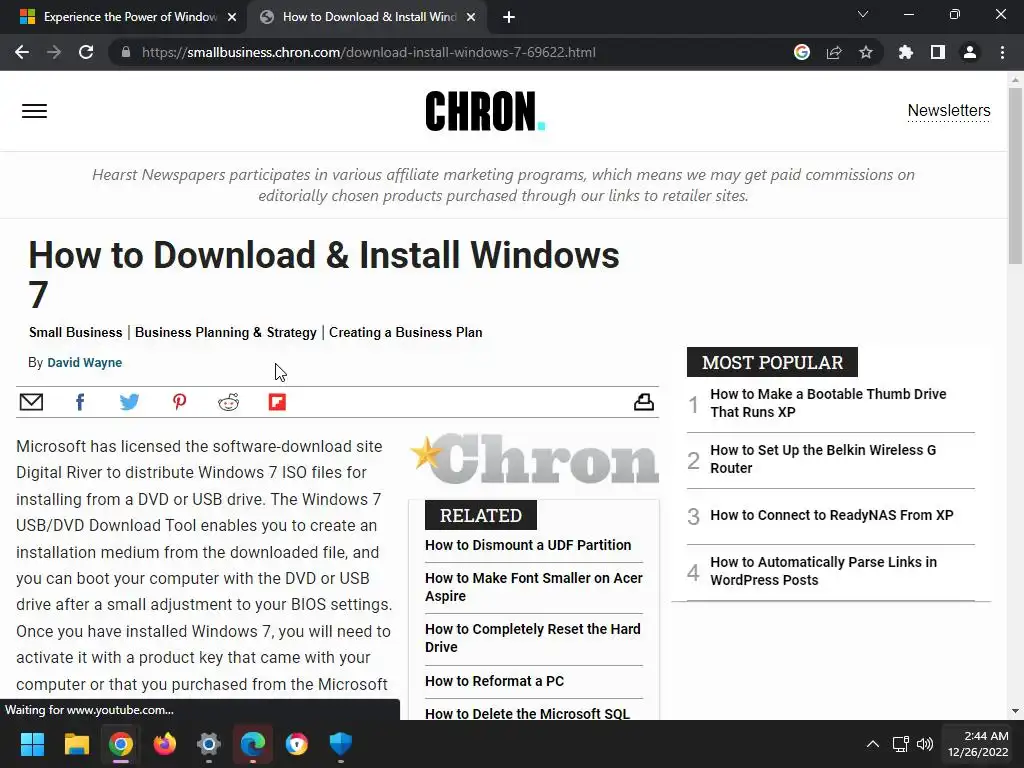Screen dimensions: 1024x768
Task: Pin article on Pinterest
Action: pos(179,402)
